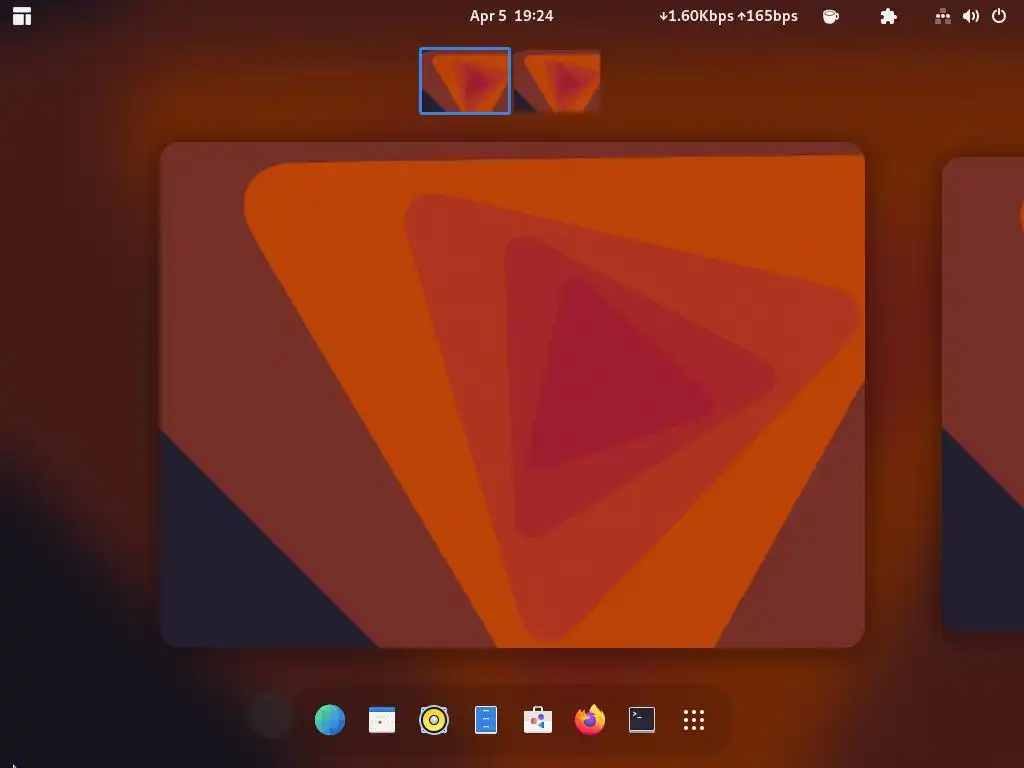The image size is (1024, 768).
Task: Launch the Software shopping bag app
Action: click(538, 720)
